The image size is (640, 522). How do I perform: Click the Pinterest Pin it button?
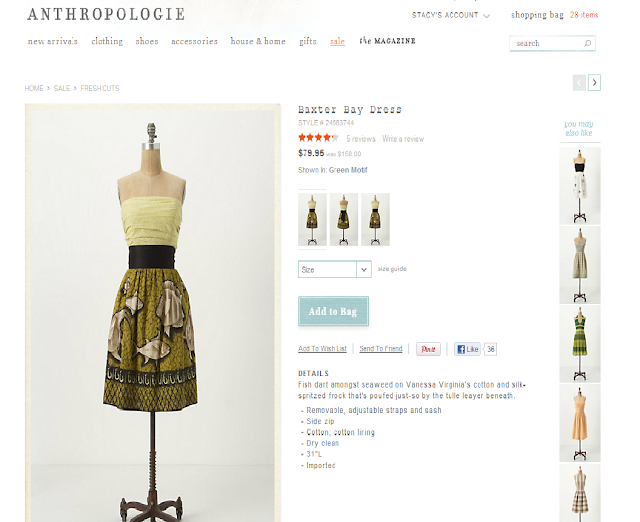point(428,349)
